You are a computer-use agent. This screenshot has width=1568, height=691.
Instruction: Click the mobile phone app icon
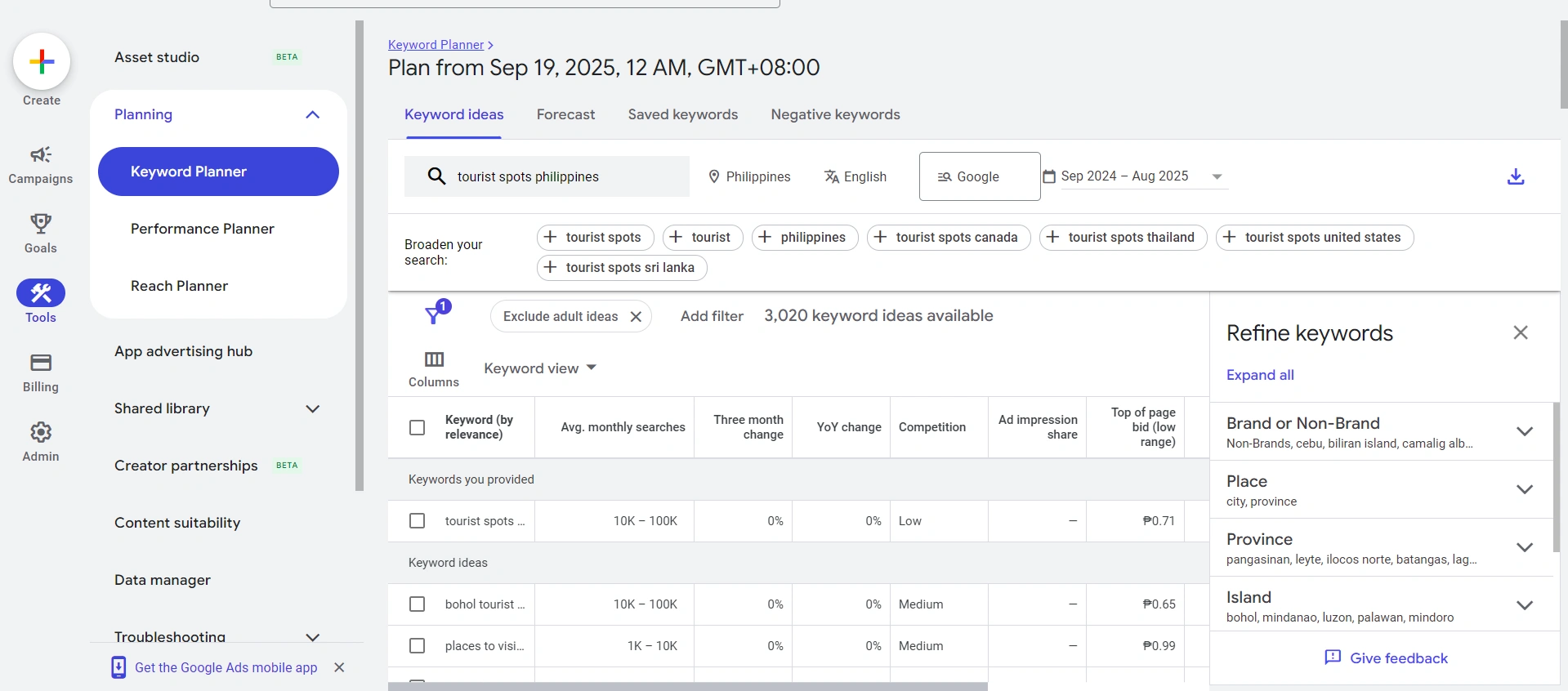pos(118,667)
